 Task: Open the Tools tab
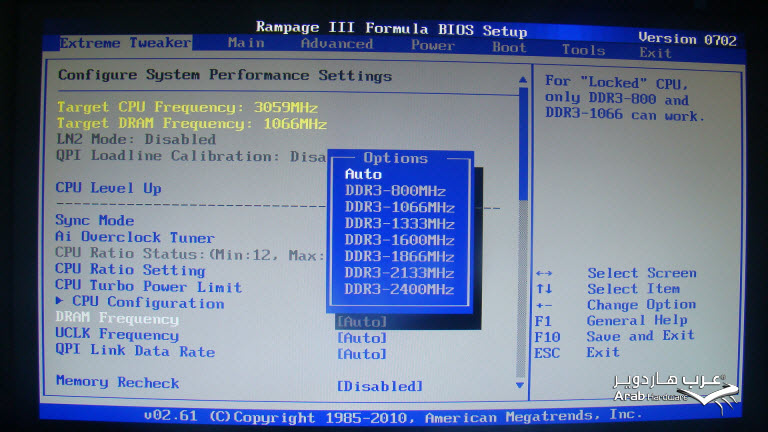point(583,50)
